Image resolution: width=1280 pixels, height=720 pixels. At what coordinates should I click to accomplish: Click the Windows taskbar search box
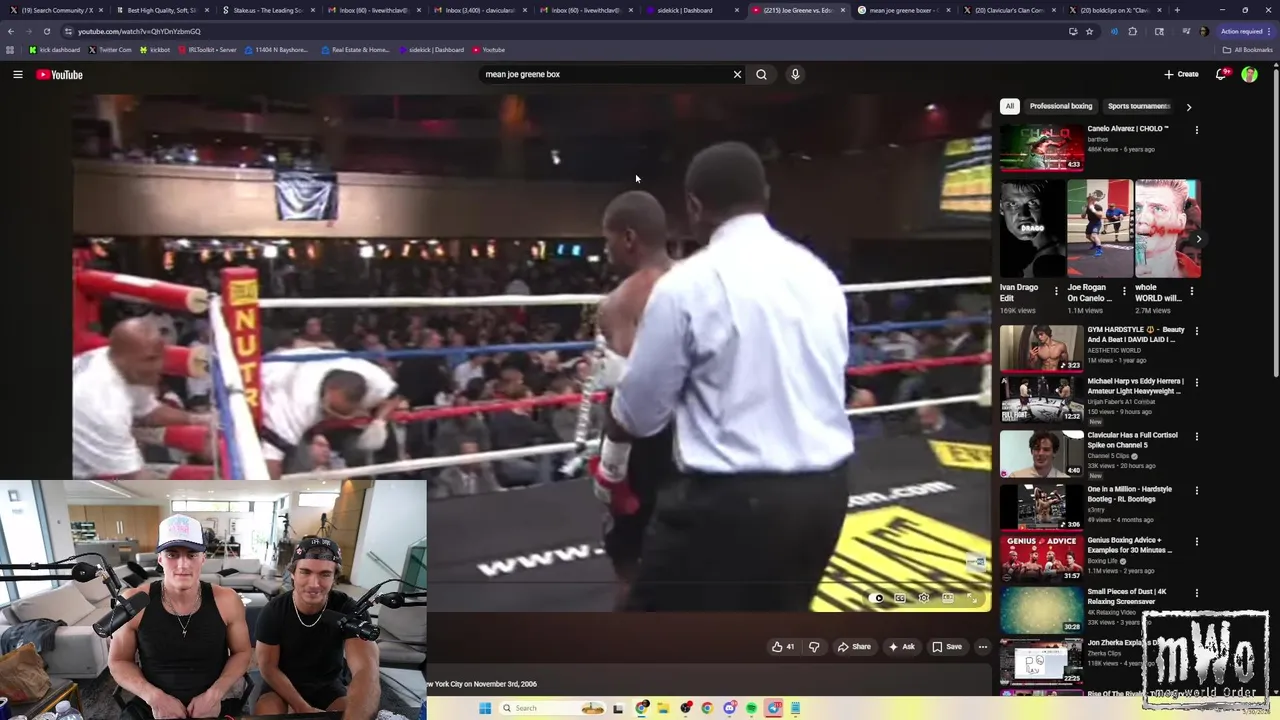[x=553, y=708]
